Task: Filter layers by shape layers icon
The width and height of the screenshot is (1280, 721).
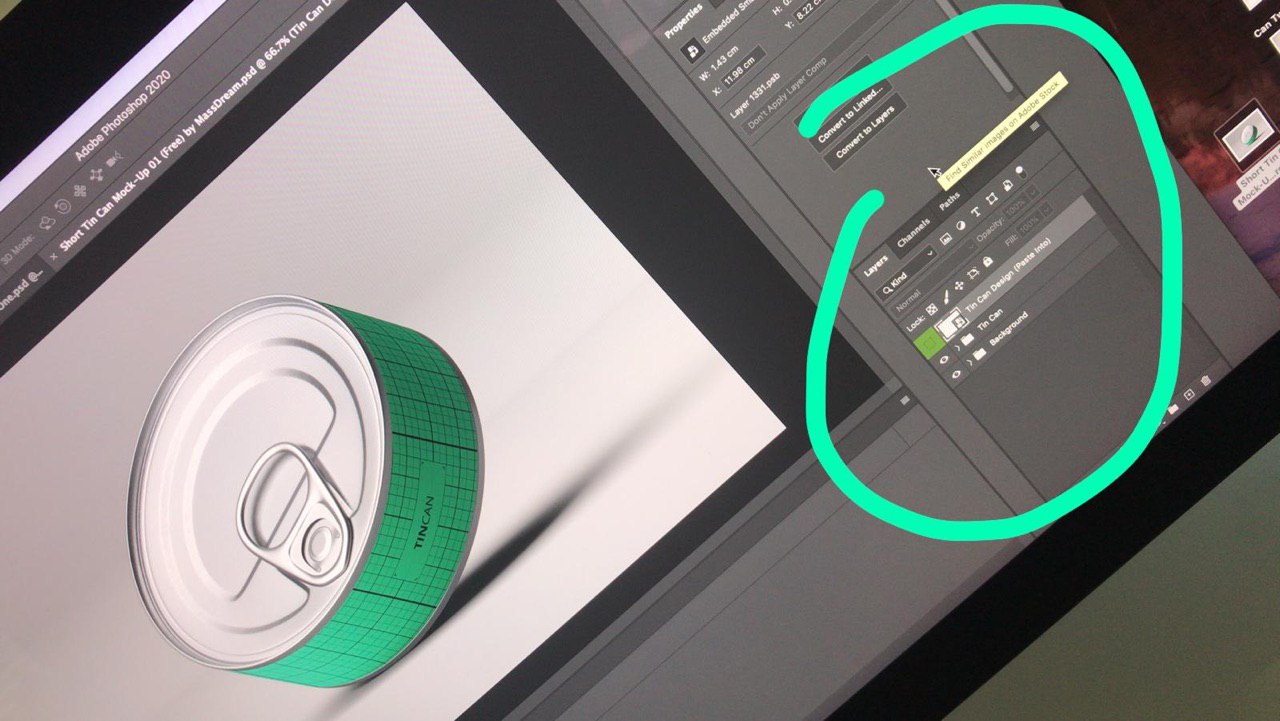Action: 991,199
